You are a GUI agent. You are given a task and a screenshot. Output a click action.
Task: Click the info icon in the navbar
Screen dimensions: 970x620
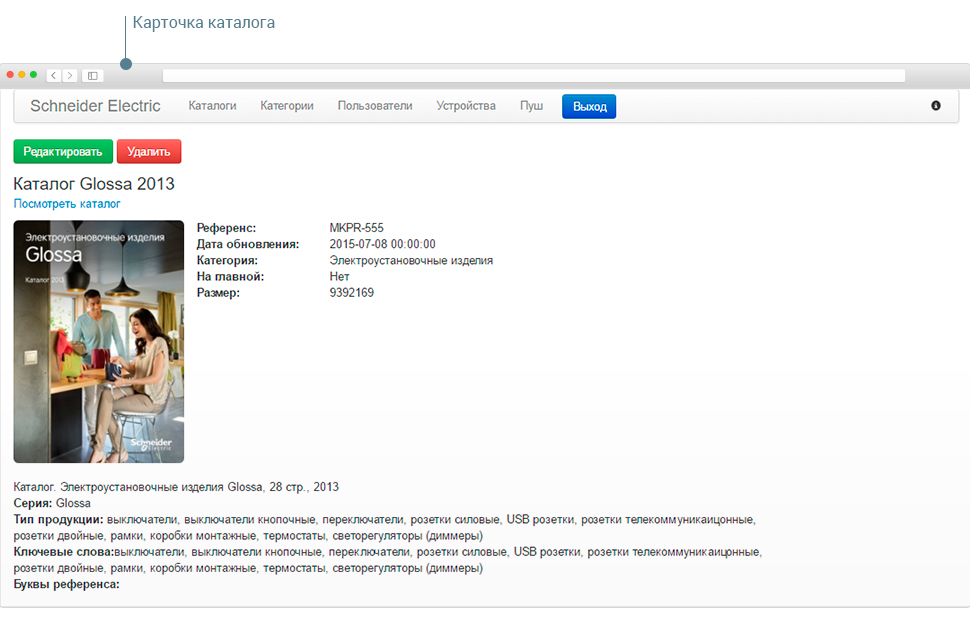click(x=935, y=106)
